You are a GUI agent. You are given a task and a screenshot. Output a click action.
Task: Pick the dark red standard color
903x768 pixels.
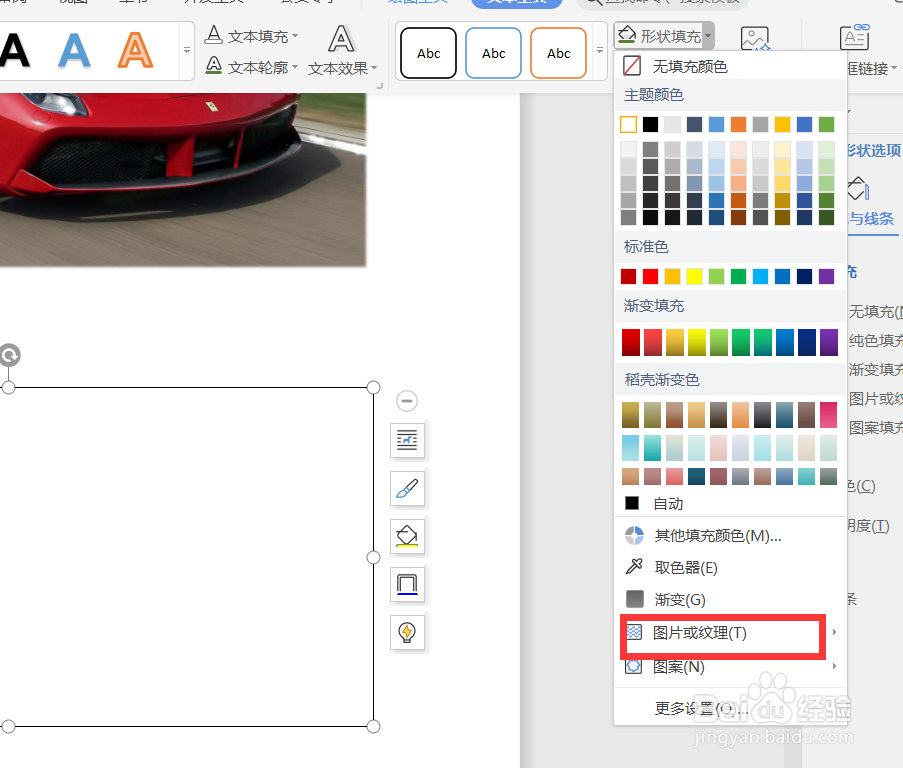(x=628, y=276)
